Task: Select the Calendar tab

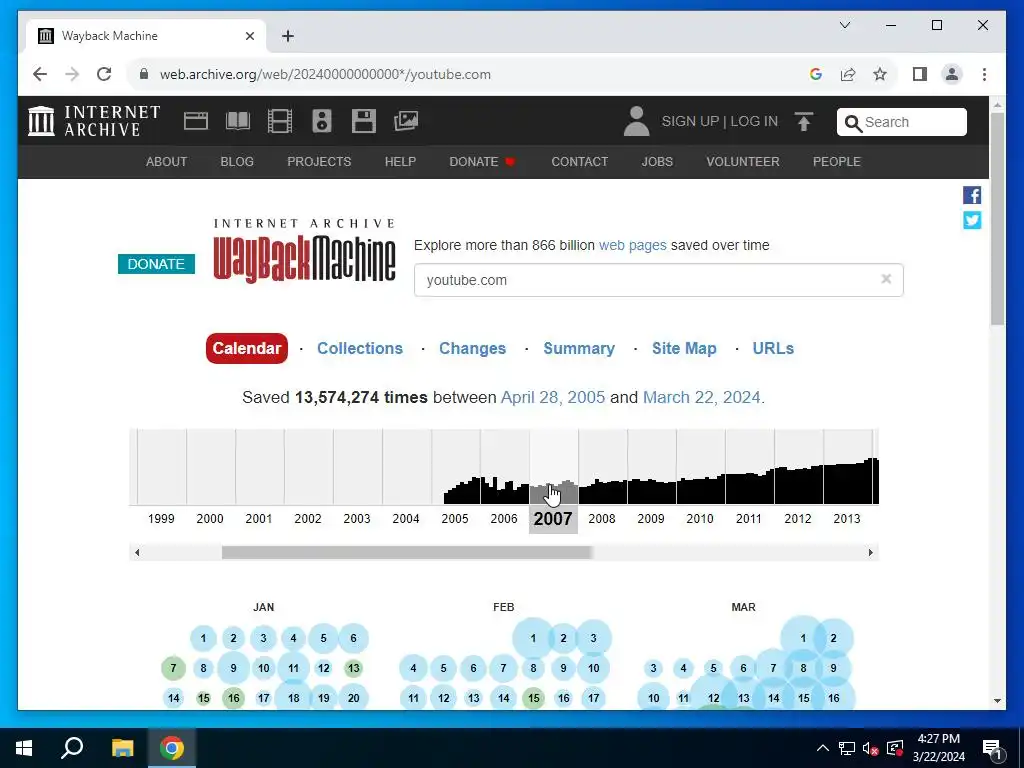Action: click(x=247, y=348)
